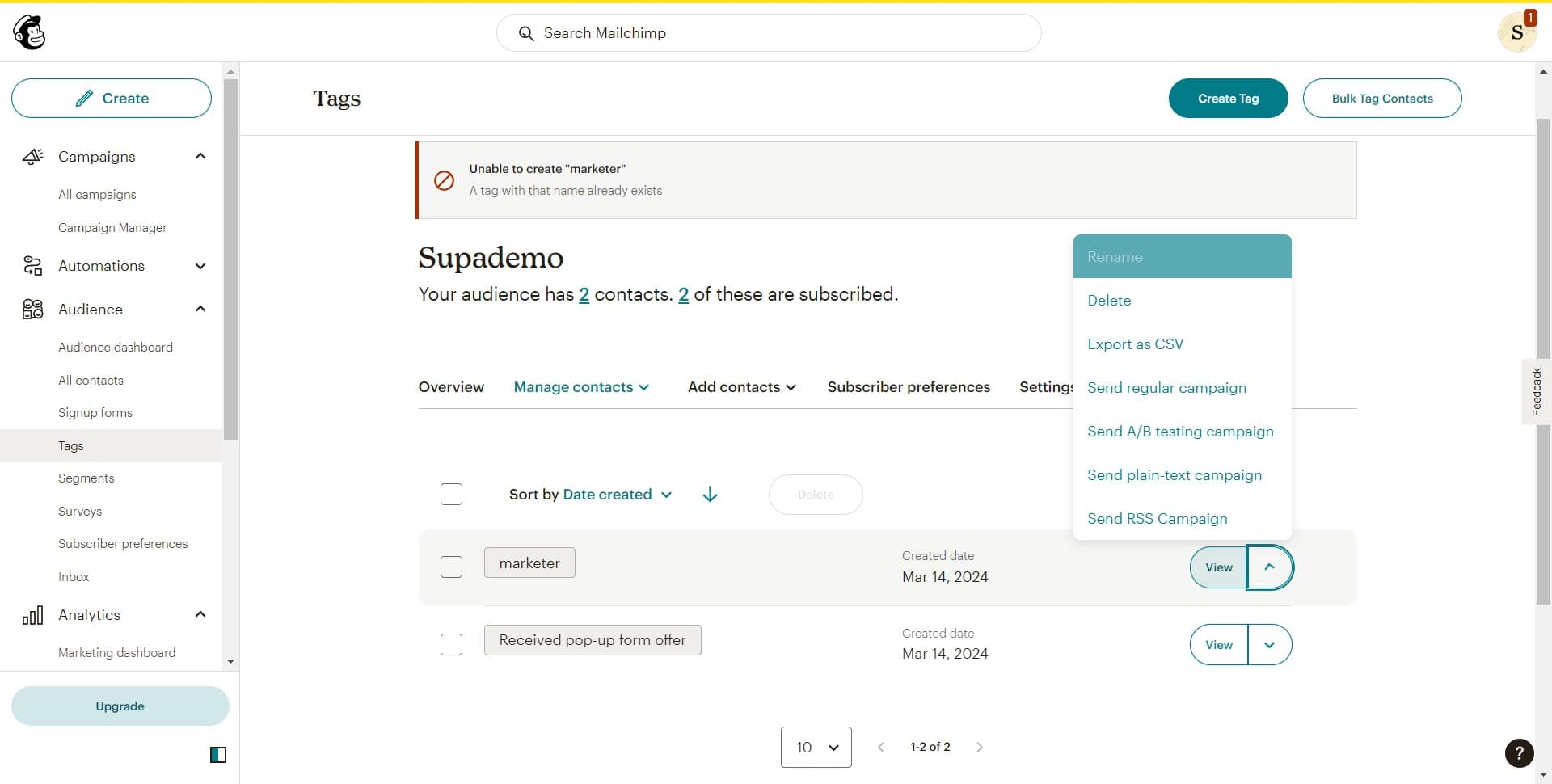Reverse sort order with down arrow
The image size is (1552, 784).
coord(710,495)
